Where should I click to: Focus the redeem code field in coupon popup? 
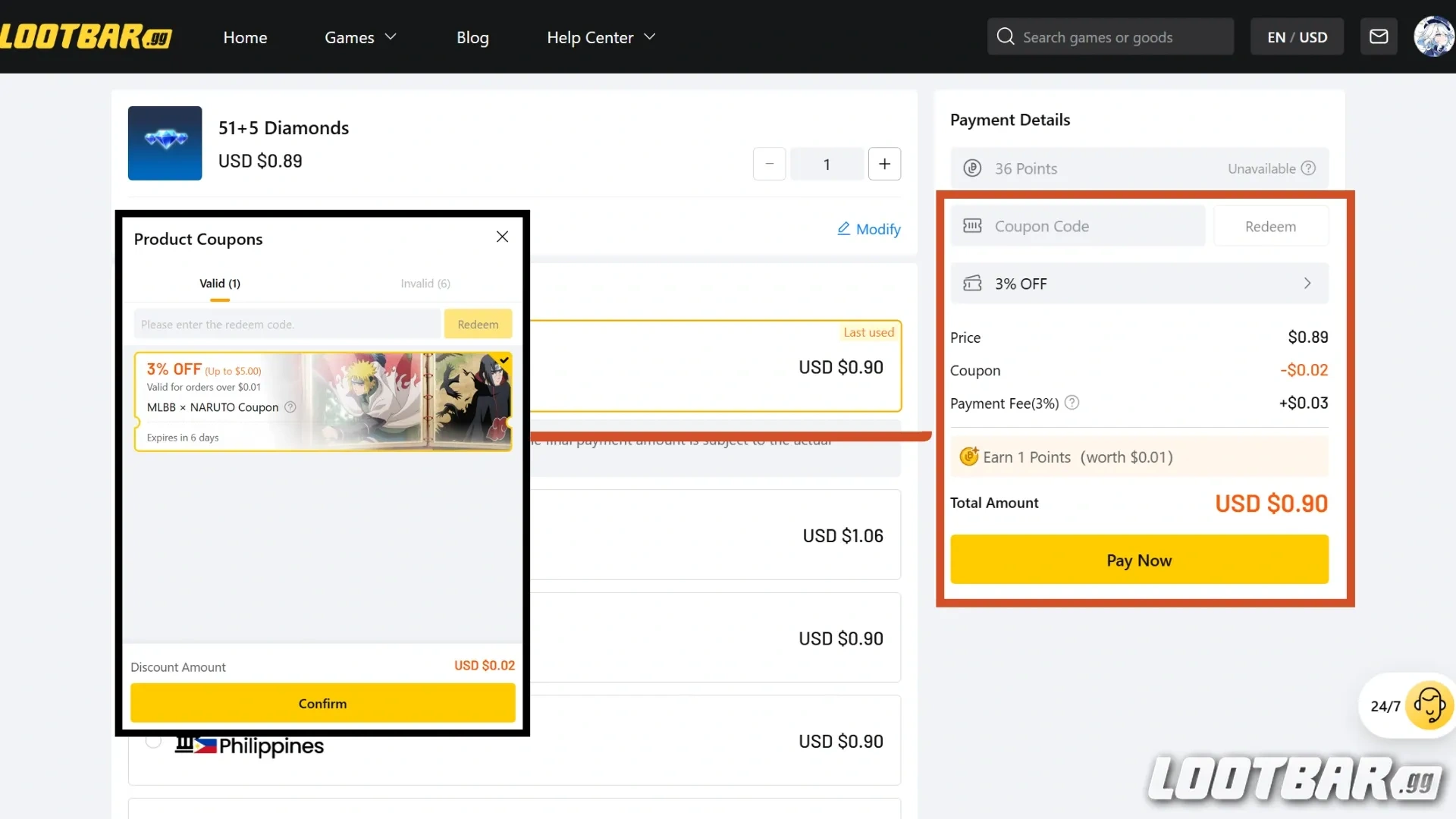coord(287,324)
